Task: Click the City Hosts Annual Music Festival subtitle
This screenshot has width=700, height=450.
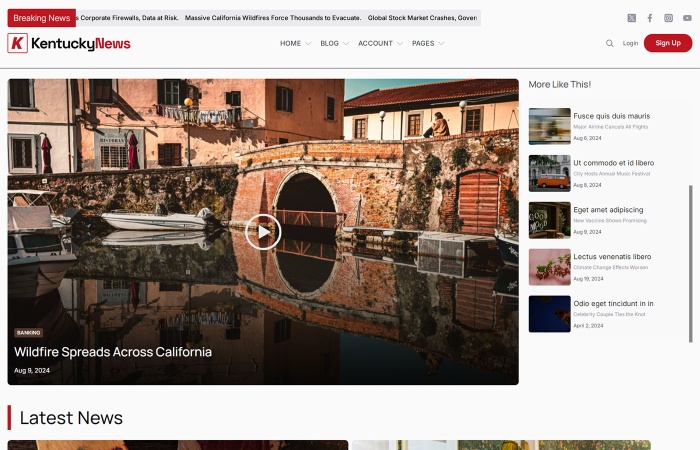Action: pos(612,174)
